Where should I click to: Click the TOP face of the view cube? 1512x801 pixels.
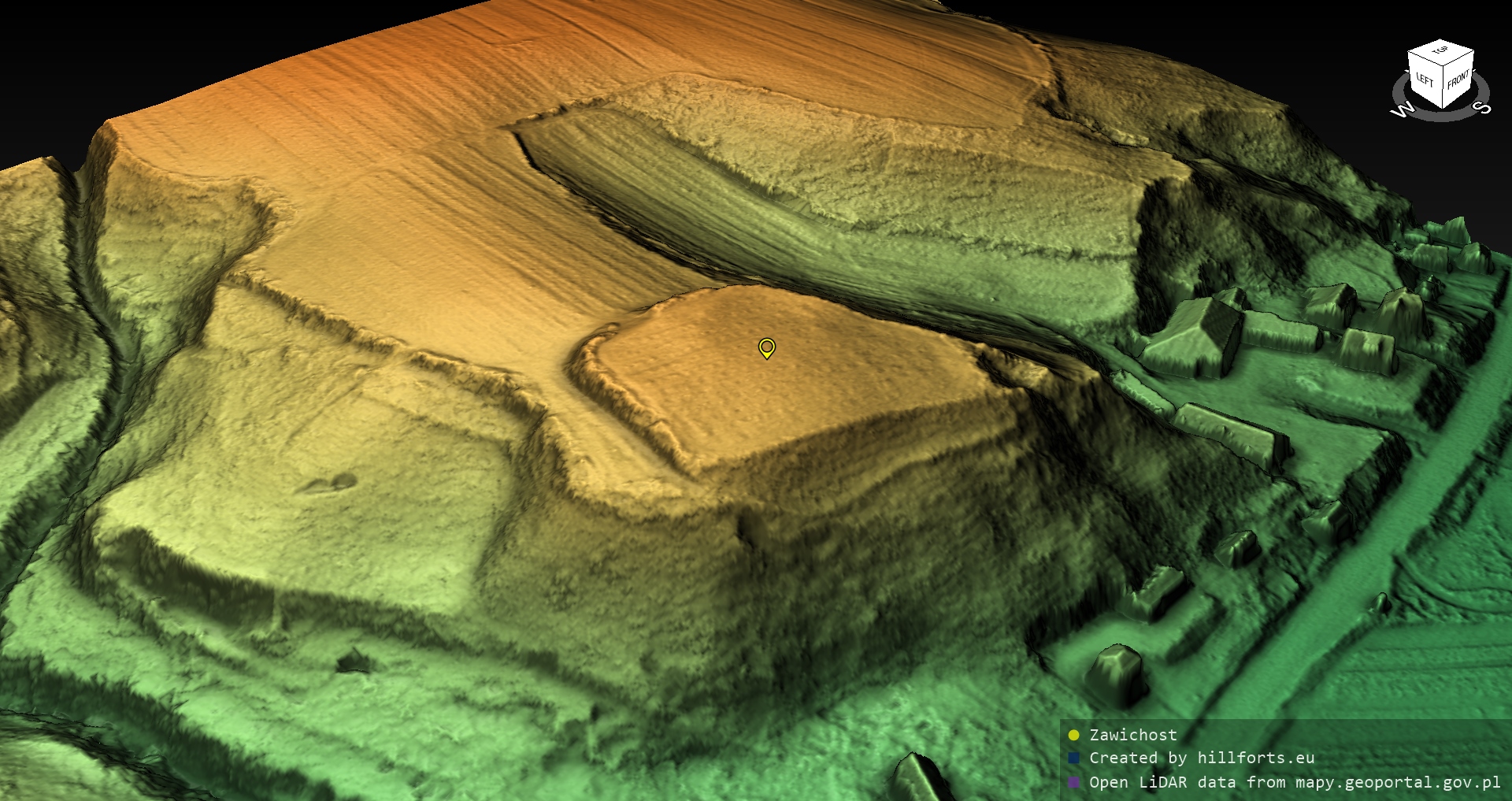tap(1440, 51)
